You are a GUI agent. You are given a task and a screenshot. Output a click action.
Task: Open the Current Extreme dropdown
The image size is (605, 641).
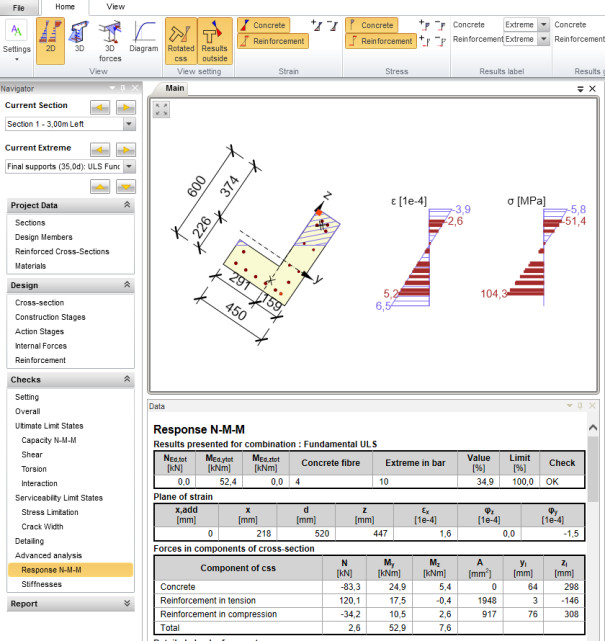pyautogui.click(x=129, y=167)
